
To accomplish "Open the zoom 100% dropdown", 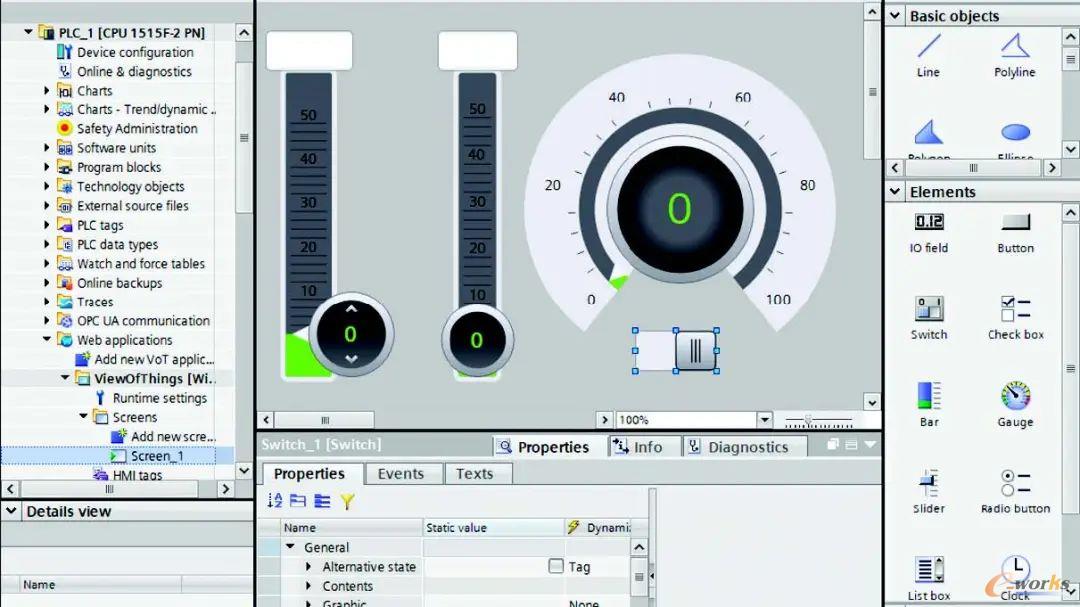I will pyautogui.click(x=765, y=420).
